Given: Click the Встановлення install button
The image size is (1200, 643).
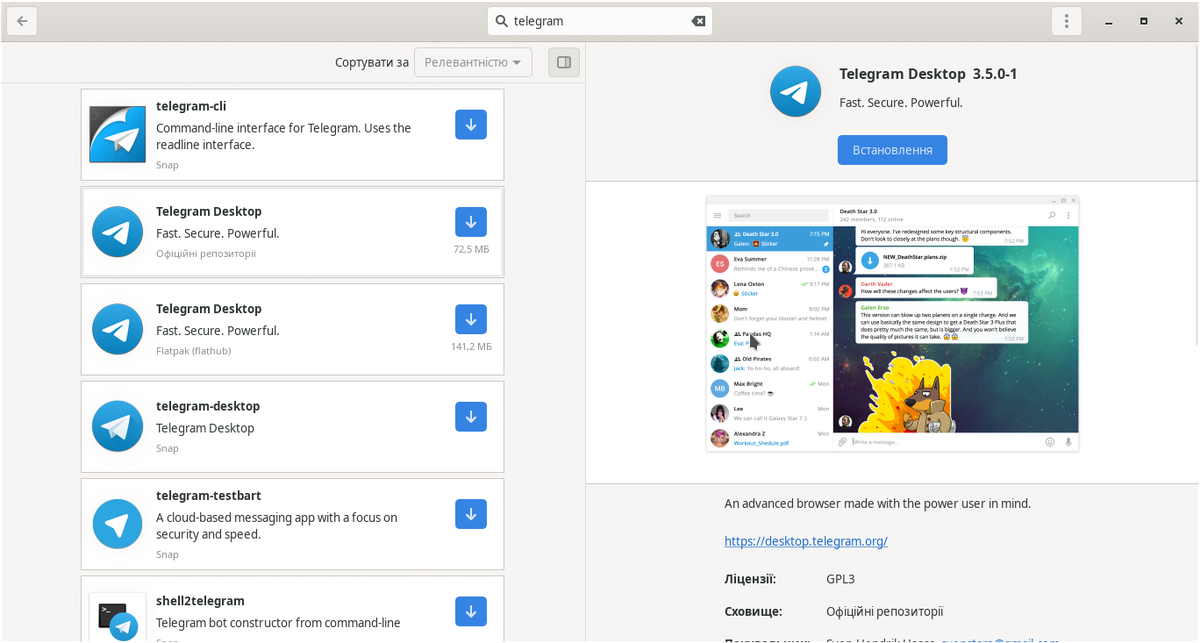Looking at the screenshot, I should [x=892, y=150].
